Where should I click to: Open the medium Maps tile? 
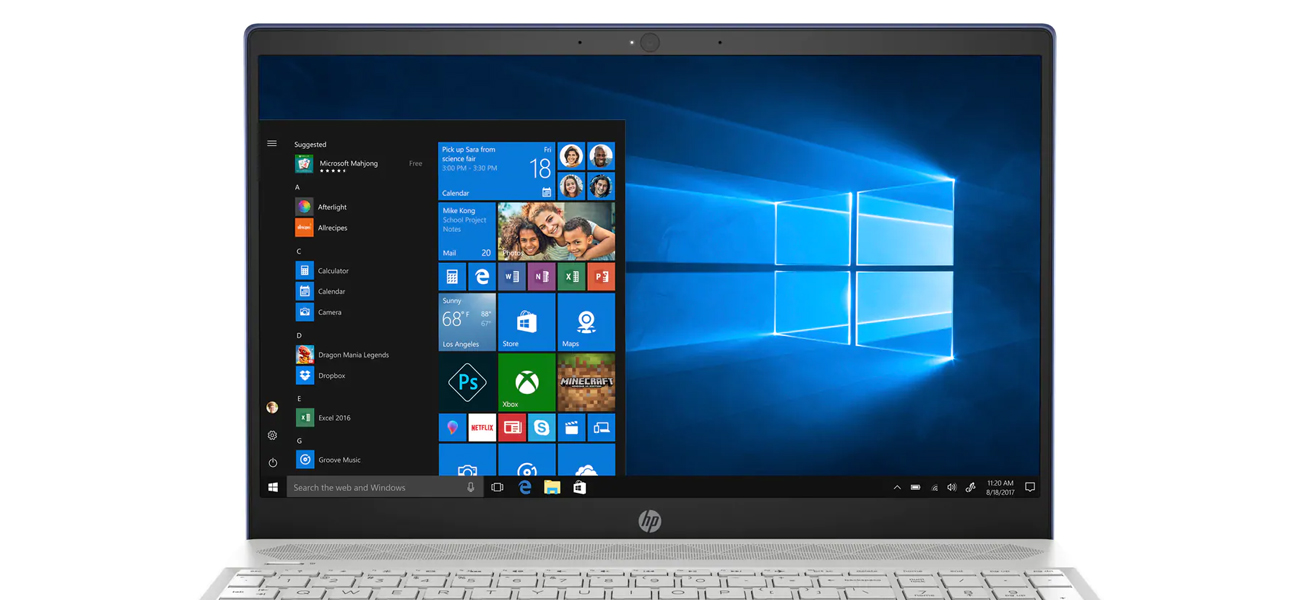(587, 322)
